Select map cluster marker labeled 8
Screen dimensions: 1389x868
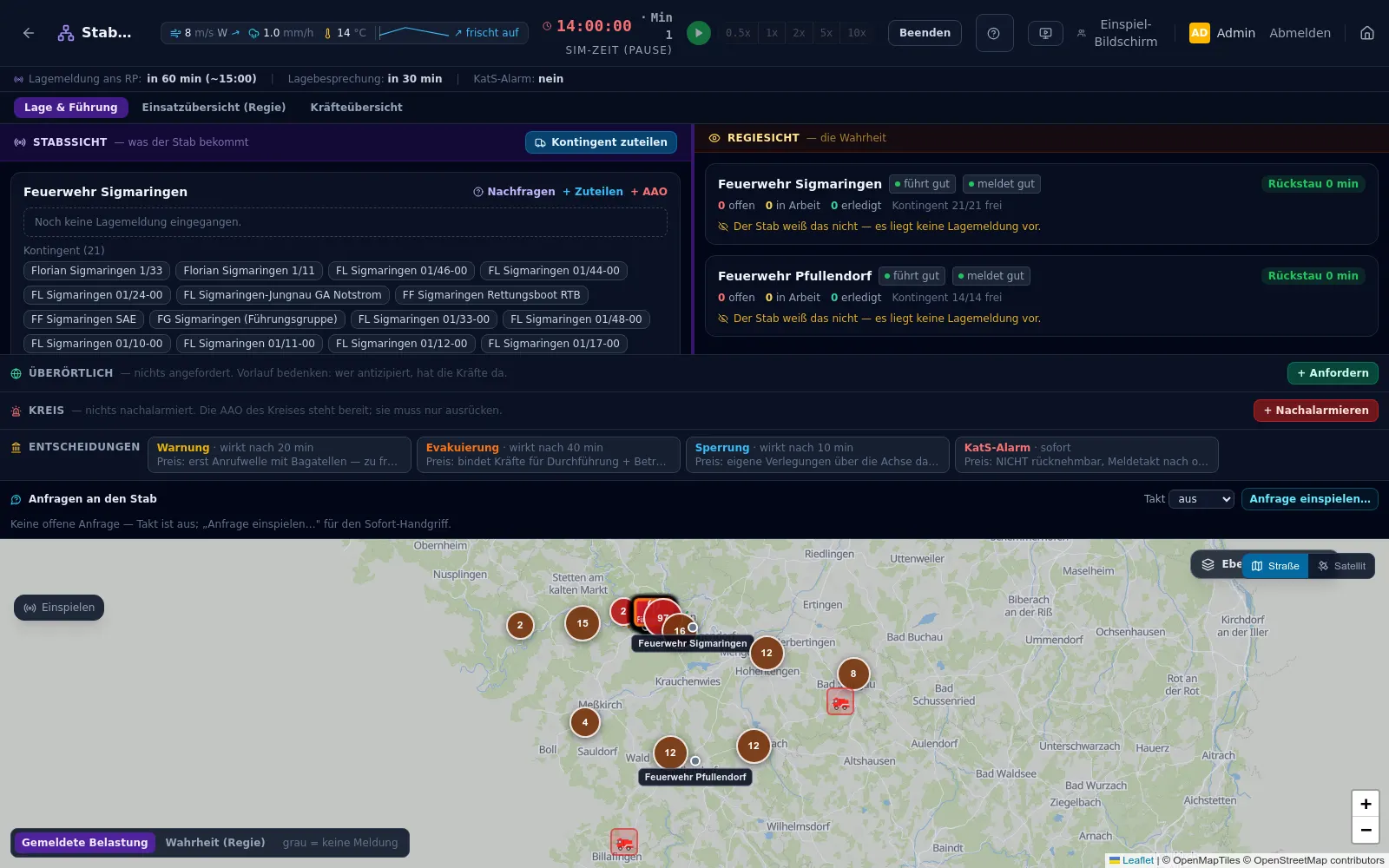pyautogui.click(x=853, y=674)
